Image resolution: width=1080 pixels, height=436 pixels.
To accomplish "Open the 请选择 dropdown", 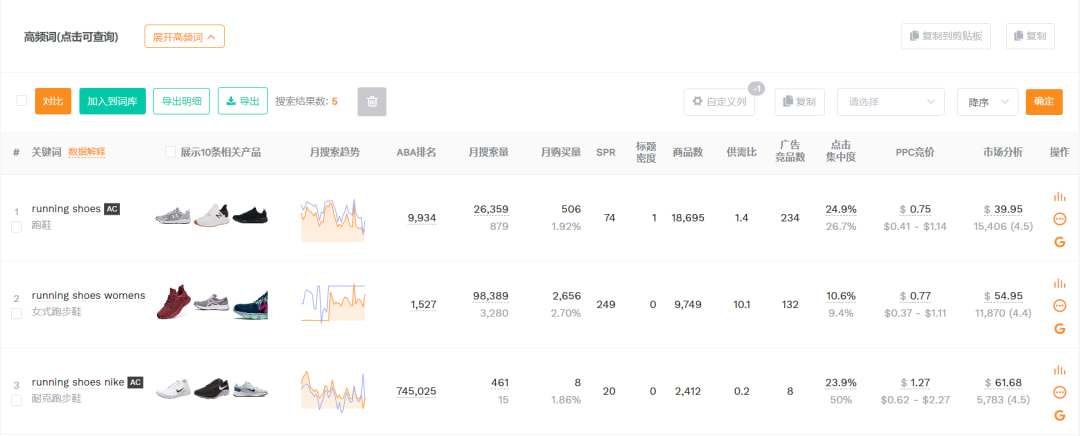I will tap(890, 101).
